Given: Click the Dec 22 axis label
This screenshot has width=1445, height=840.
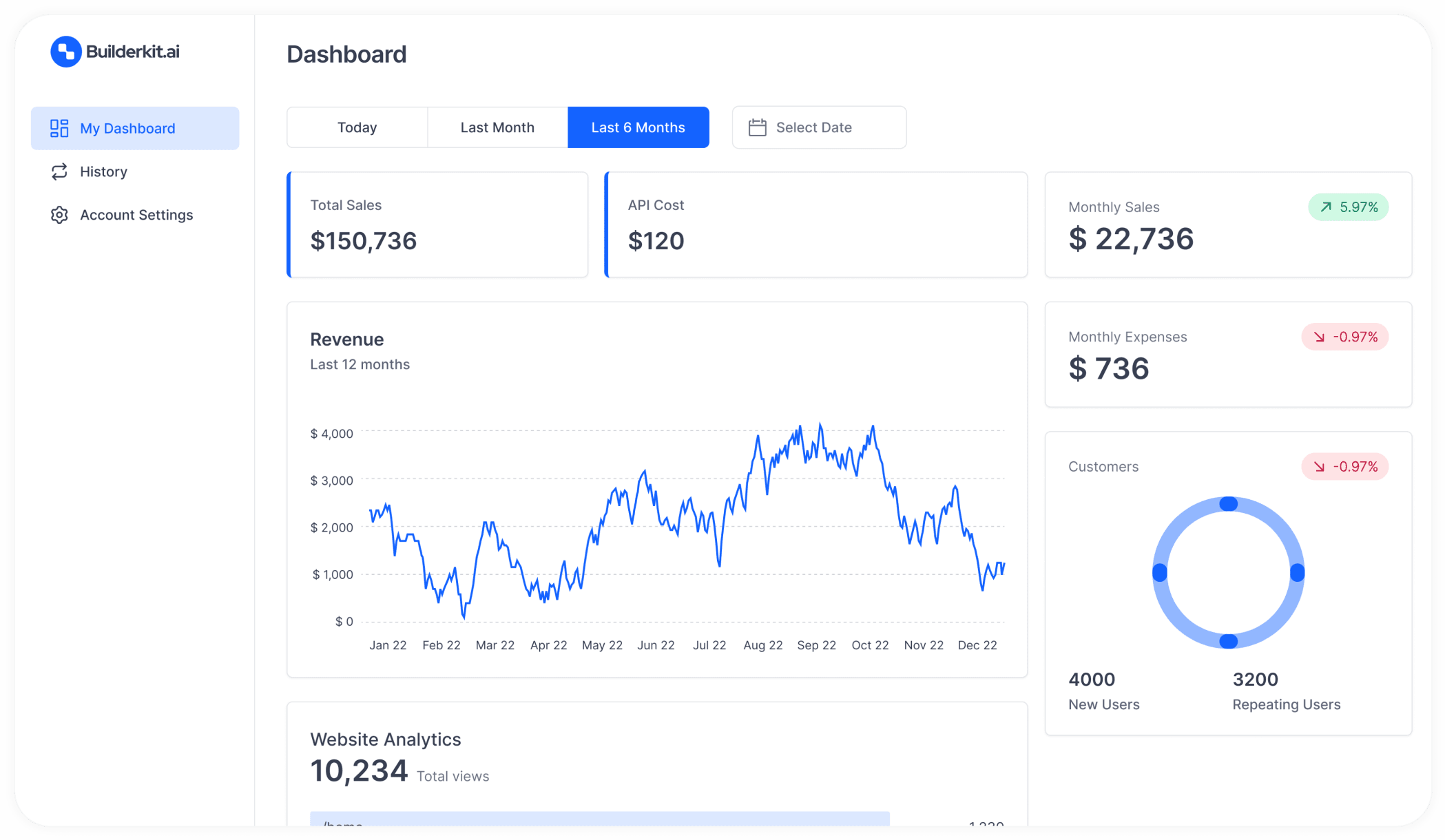Looking at the screenshot, I should pyautogui.click(x=977, y=645).
